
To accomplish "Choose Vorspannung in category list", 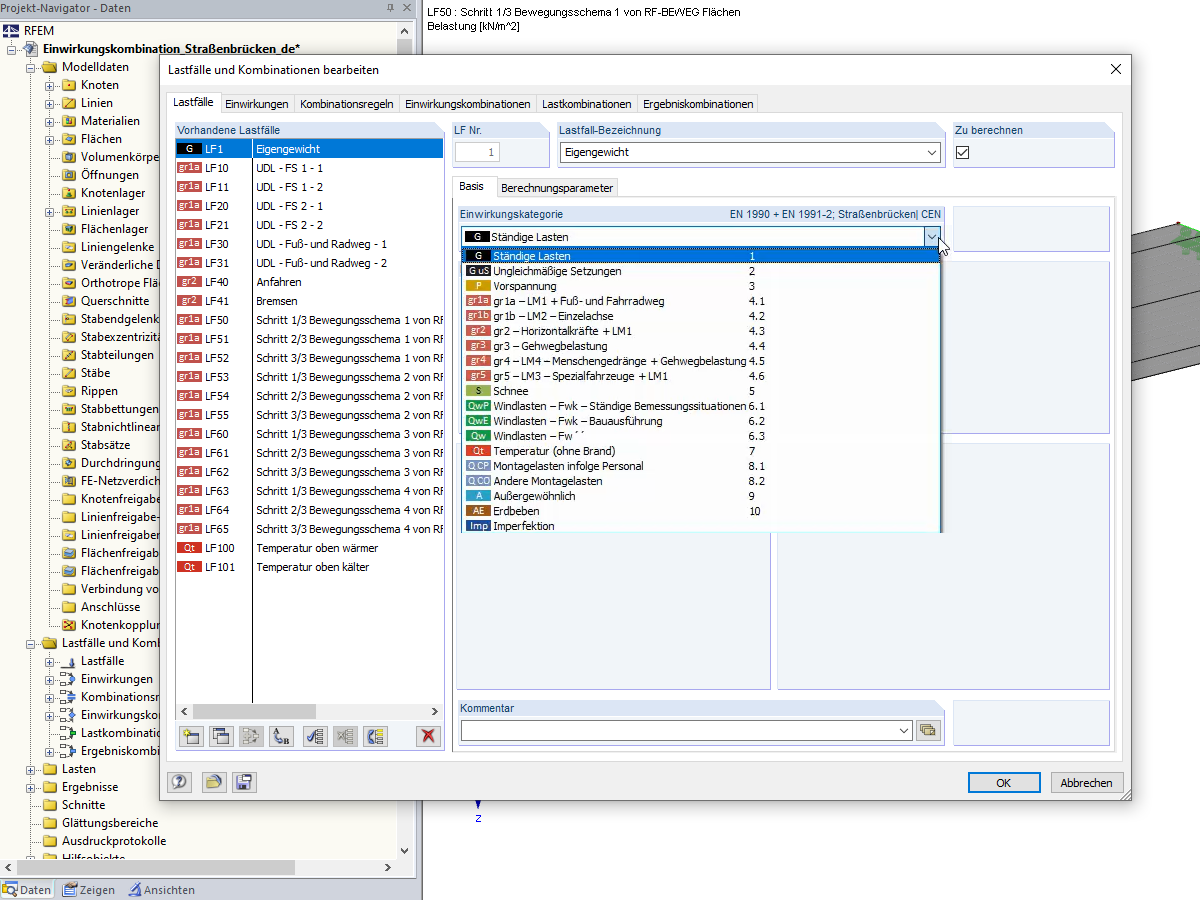I will coord(700,286).
